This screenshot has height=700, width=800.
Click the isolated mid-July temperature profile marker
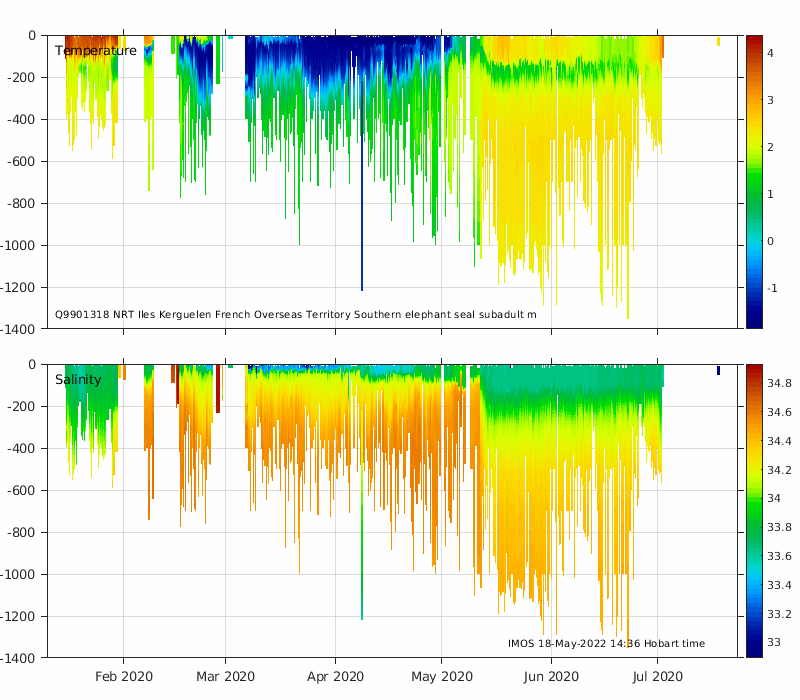(x=718, y=41)
